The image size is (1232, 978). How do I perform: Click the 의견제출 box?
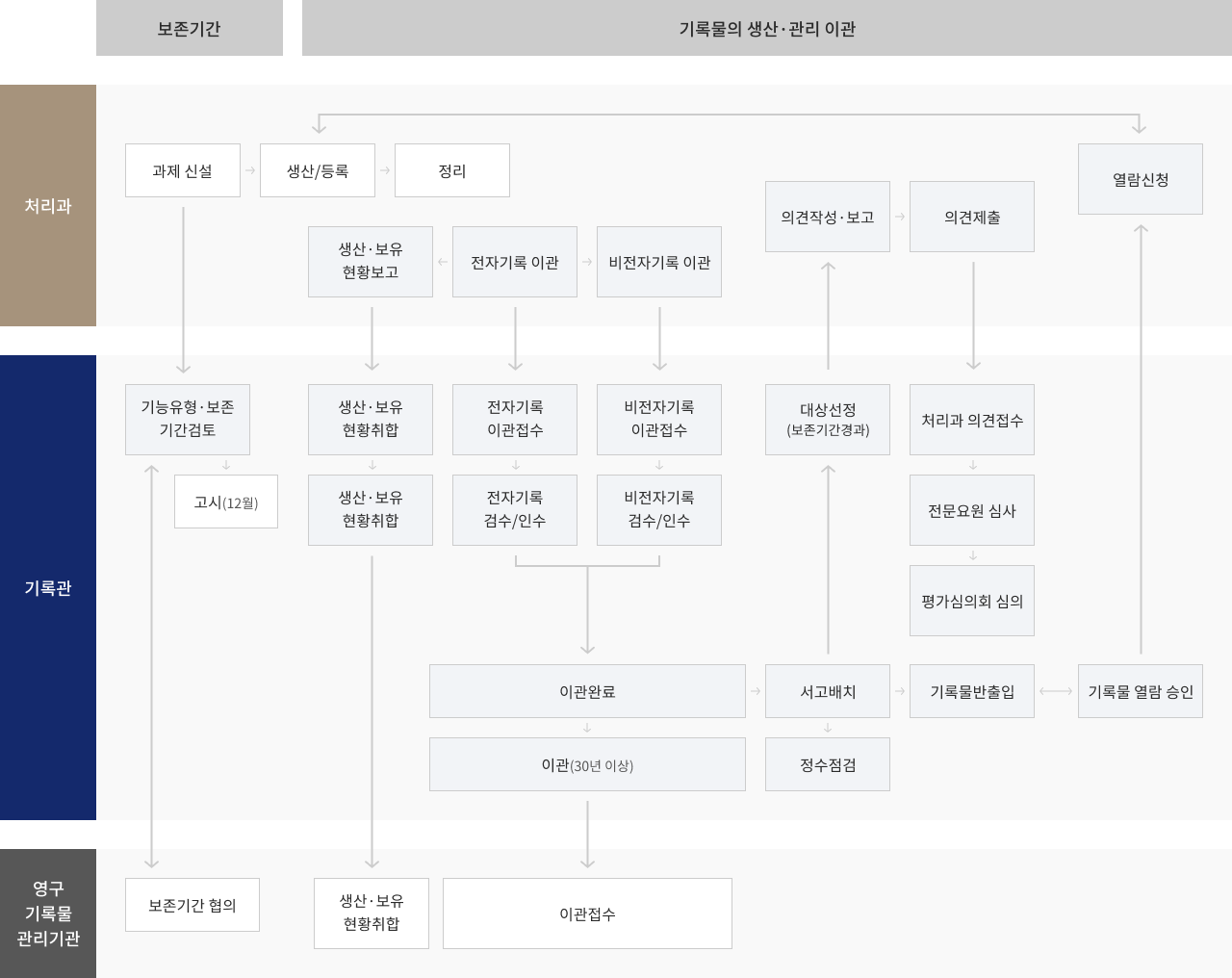pyautogui.click(x=972, y=217)
